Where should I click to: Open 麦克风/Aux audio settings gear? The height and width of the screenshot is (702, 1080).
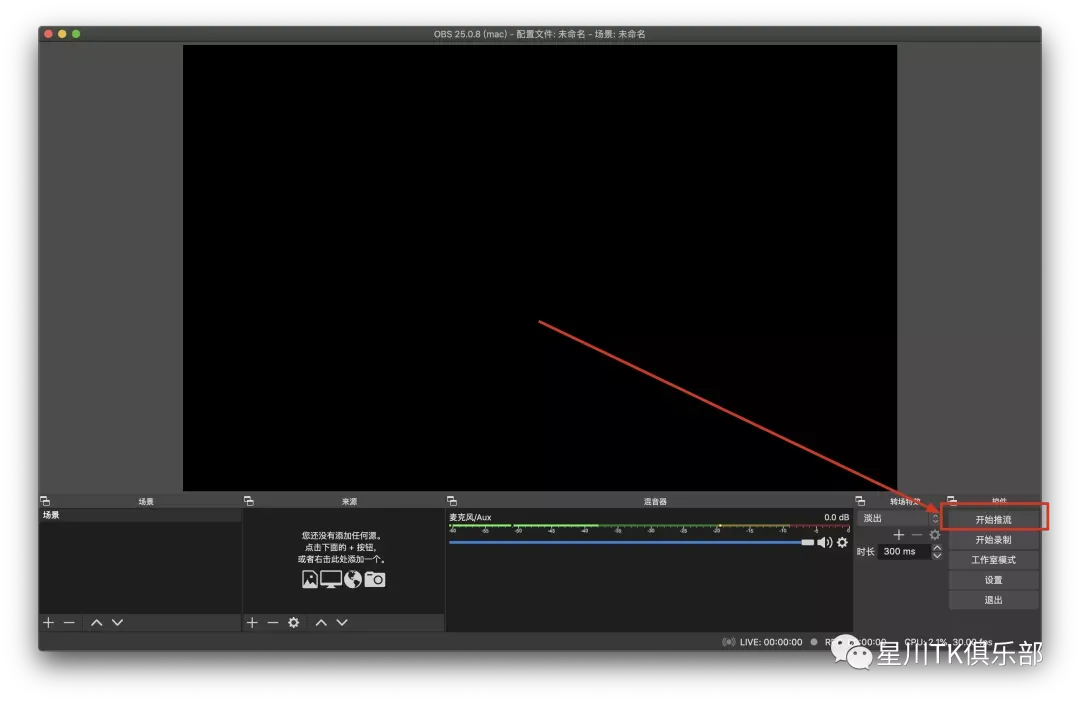tap(842, 542)
